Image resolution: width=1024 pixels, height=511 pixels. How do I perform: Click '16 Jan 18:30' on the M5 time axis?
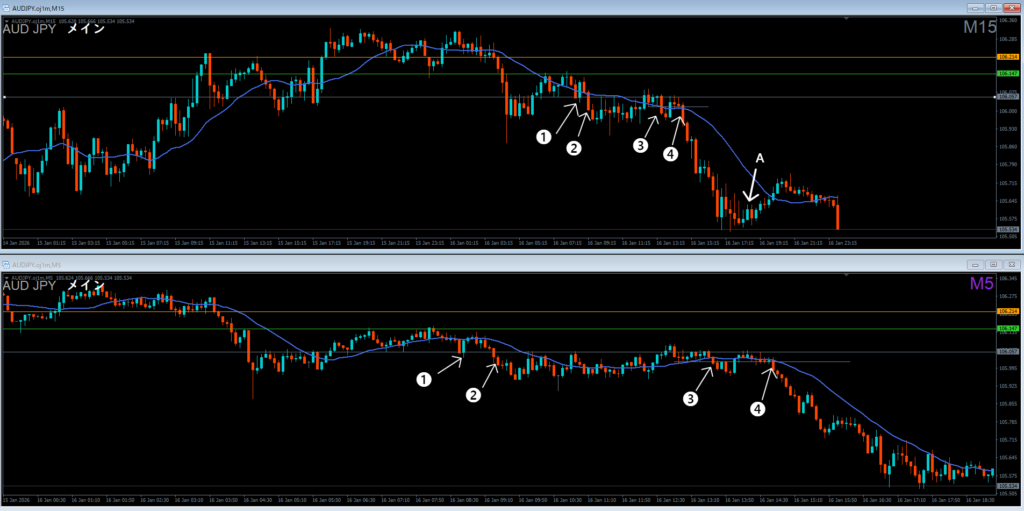point(982,499)
